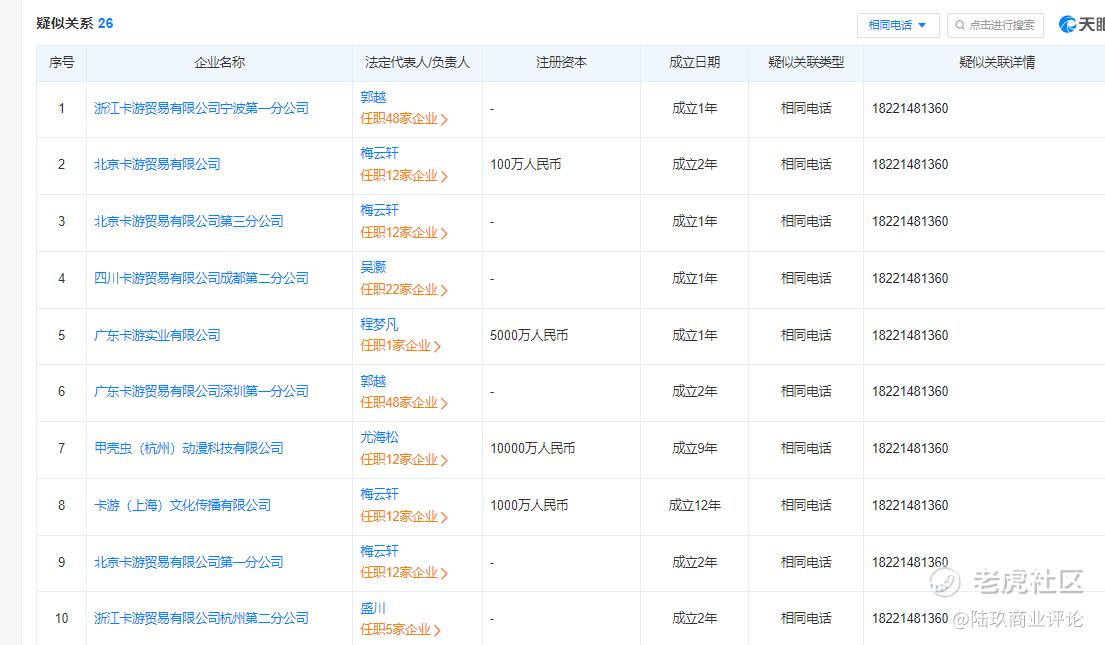Open 浙江卡游贸易有限公司宁波第一分公司 company link
Screen dimensions: 1105x645
[x=202, y=109]
